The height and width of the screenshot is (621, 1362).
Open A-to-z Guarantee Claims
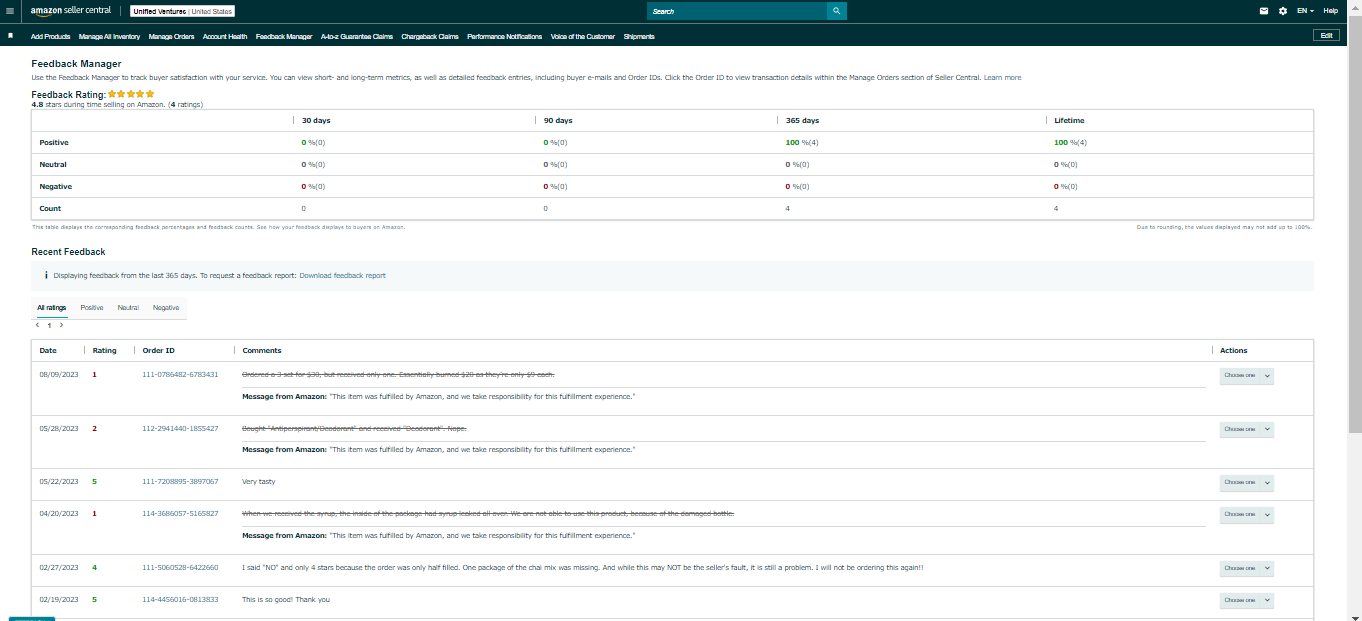click(x=357, y=36)
